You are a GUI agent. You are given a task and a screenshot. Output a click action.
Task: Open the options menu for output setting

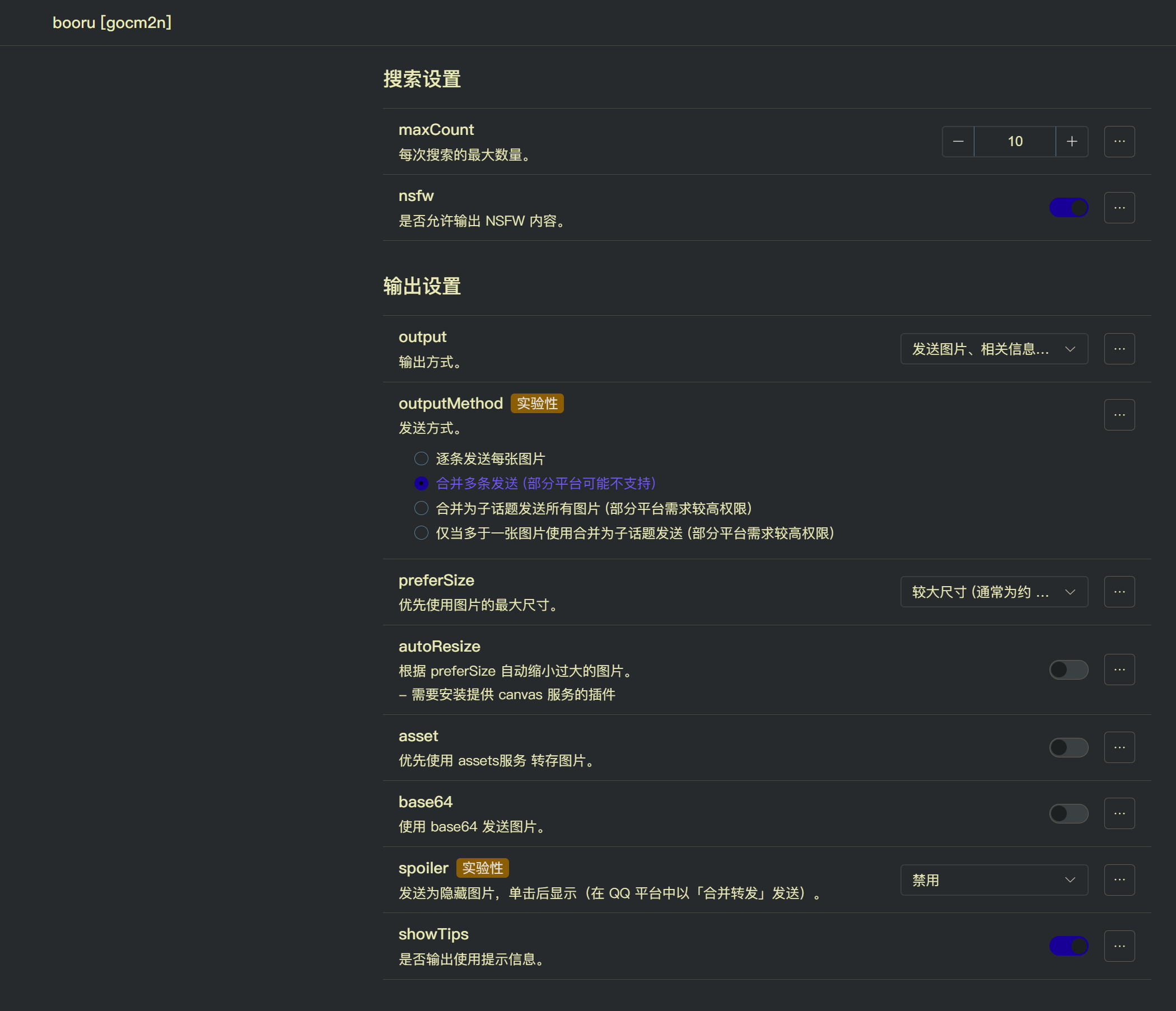point(1119,348)
